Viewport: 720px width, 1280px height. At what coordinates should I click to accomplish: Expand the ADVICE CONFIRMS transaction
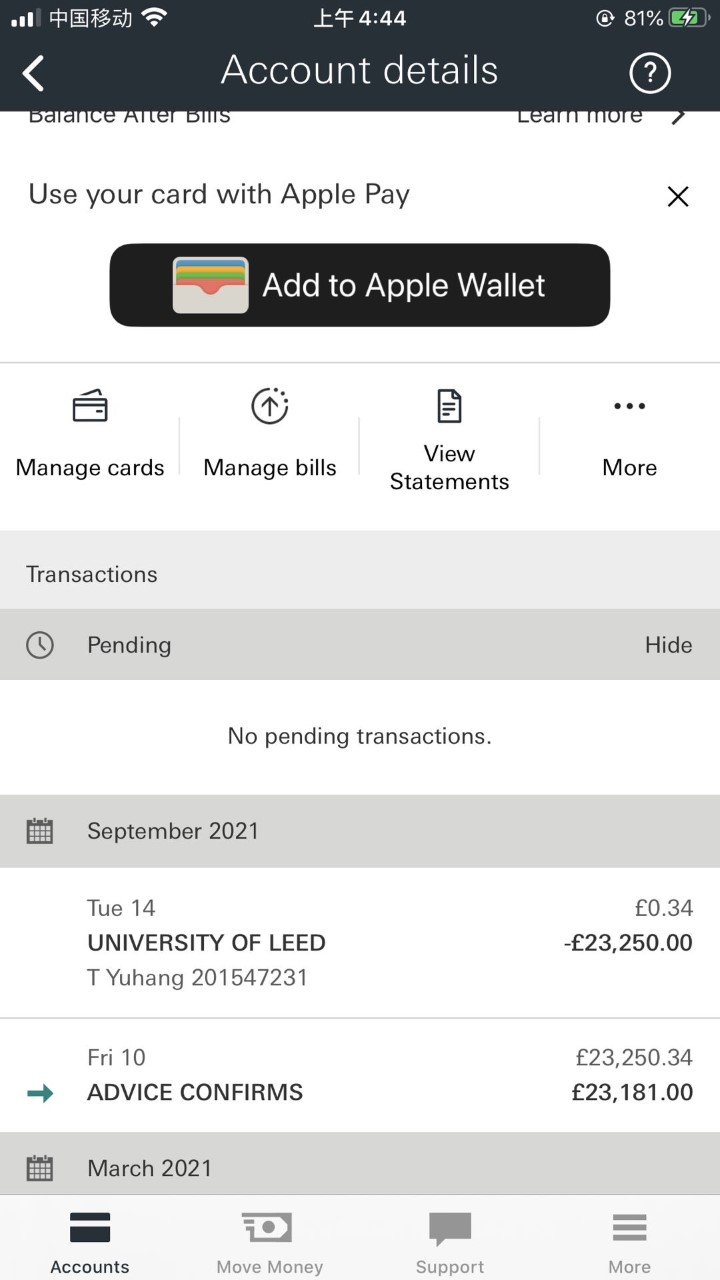[x=360, y=1076]
